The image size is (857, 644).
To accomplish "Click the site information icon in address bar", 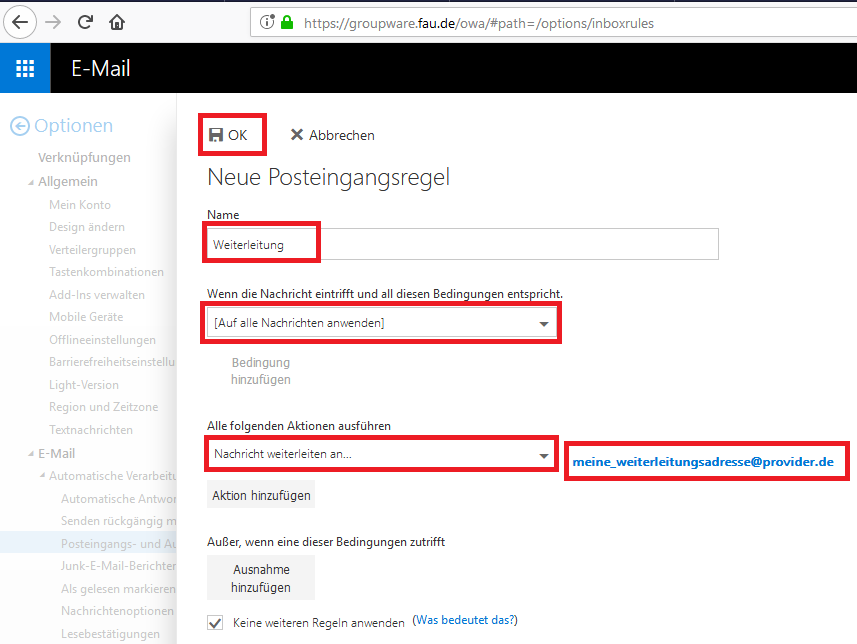I will click(267, 22).
